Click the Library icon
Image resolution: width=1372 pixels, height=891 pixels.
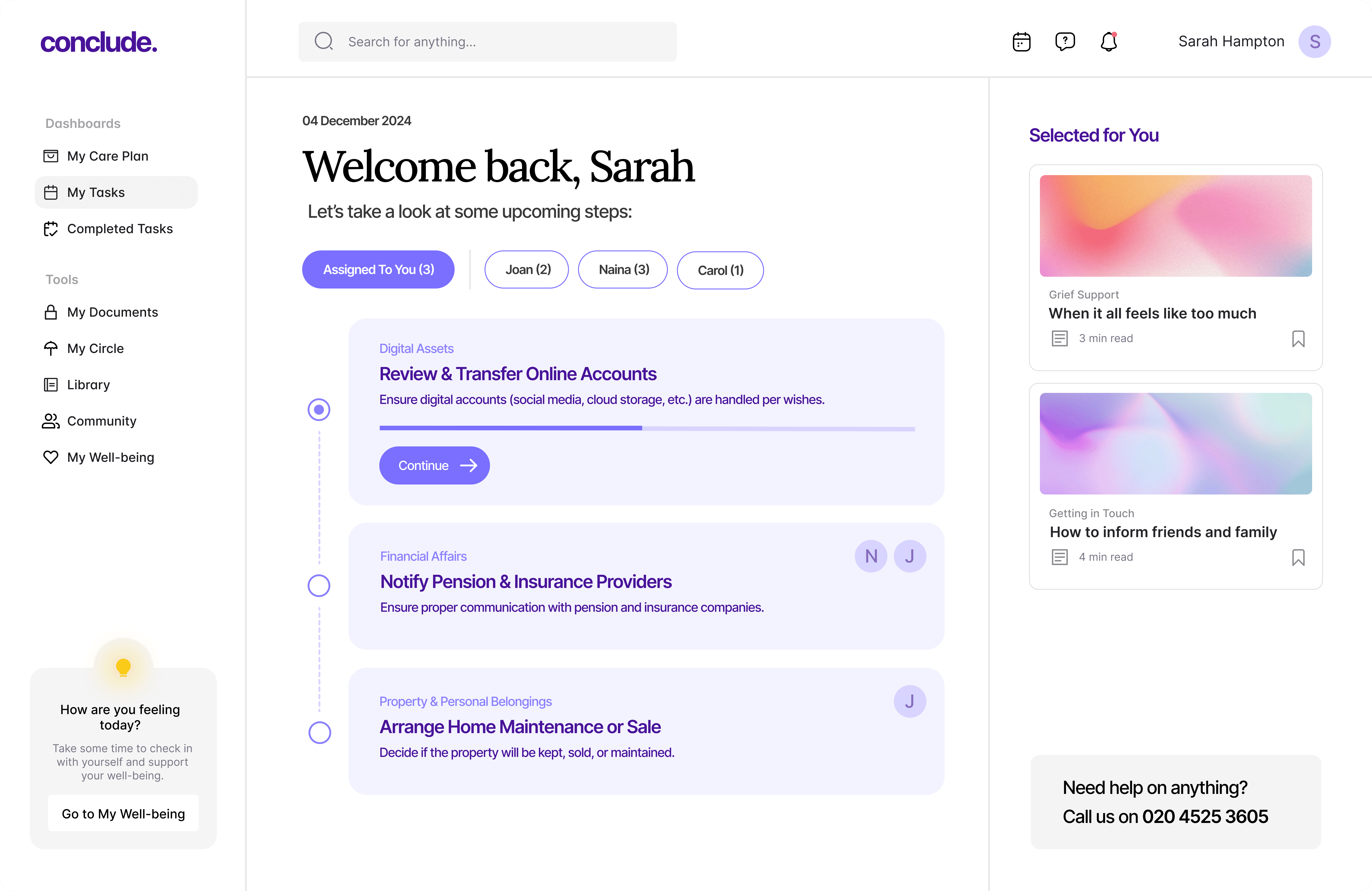(51, 385)
